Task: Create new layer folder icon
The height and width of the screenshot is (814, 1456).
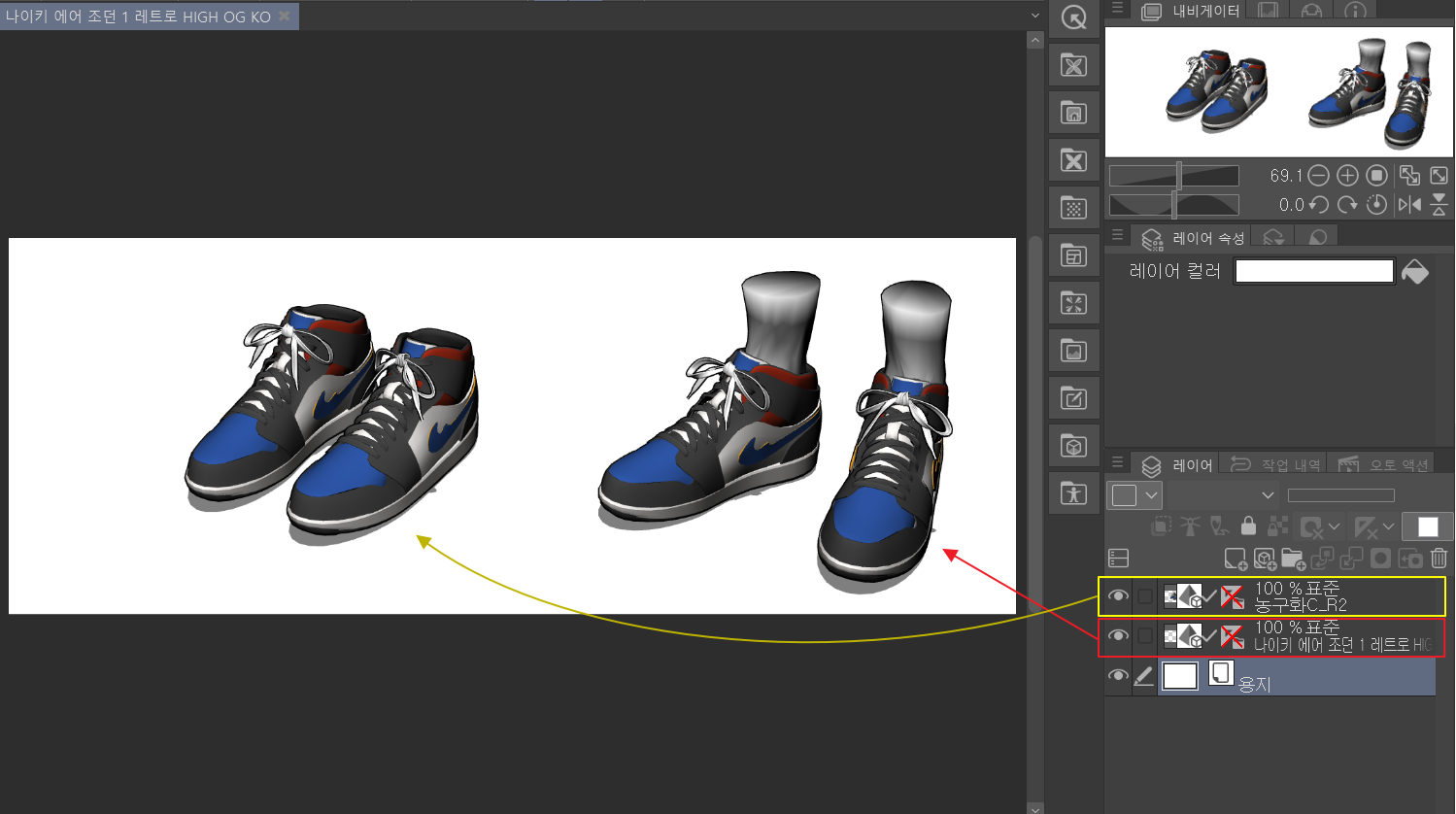Action: (1293, 559)
